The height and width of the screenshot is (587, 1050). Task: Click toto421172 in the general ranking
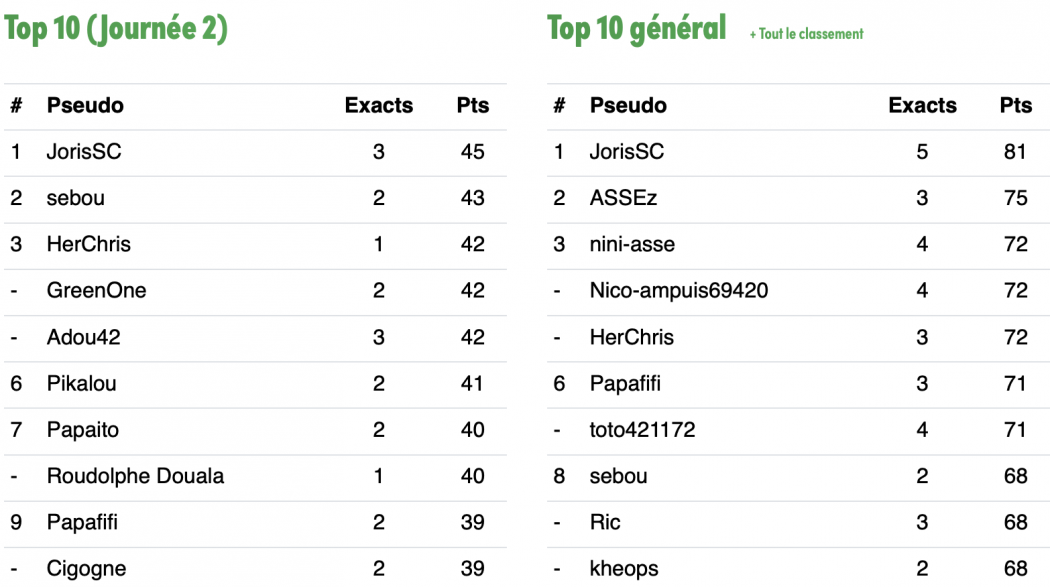tap(642, 430)
